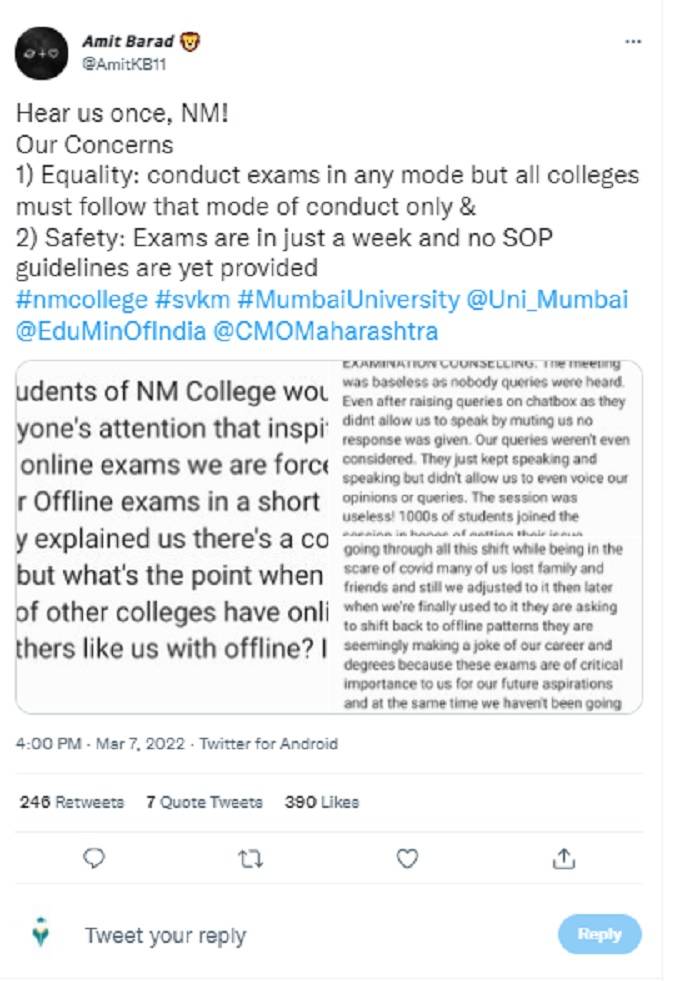Viewport: 675px width, 981px height.
Task: Click your own avatar beside reply box
Action: click(x=41, y=934)
